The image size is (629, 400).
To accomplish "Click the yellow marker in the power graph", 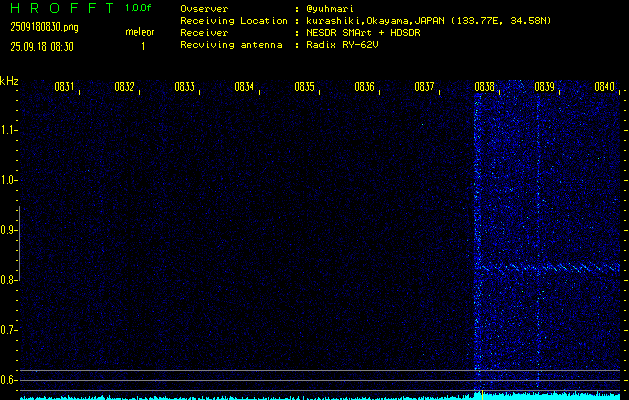I will click(x=482, y=395).
